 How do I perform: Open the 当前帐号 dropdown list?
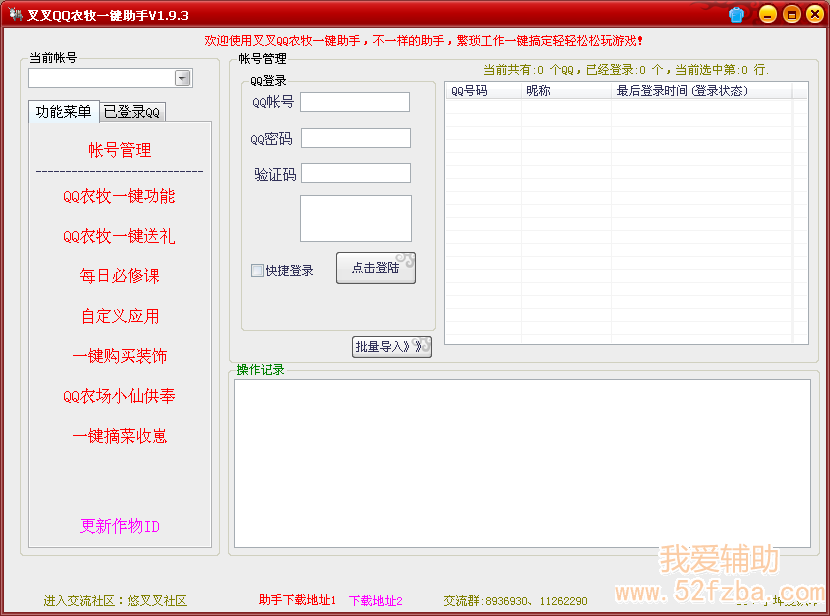click(x=182, y=78)
